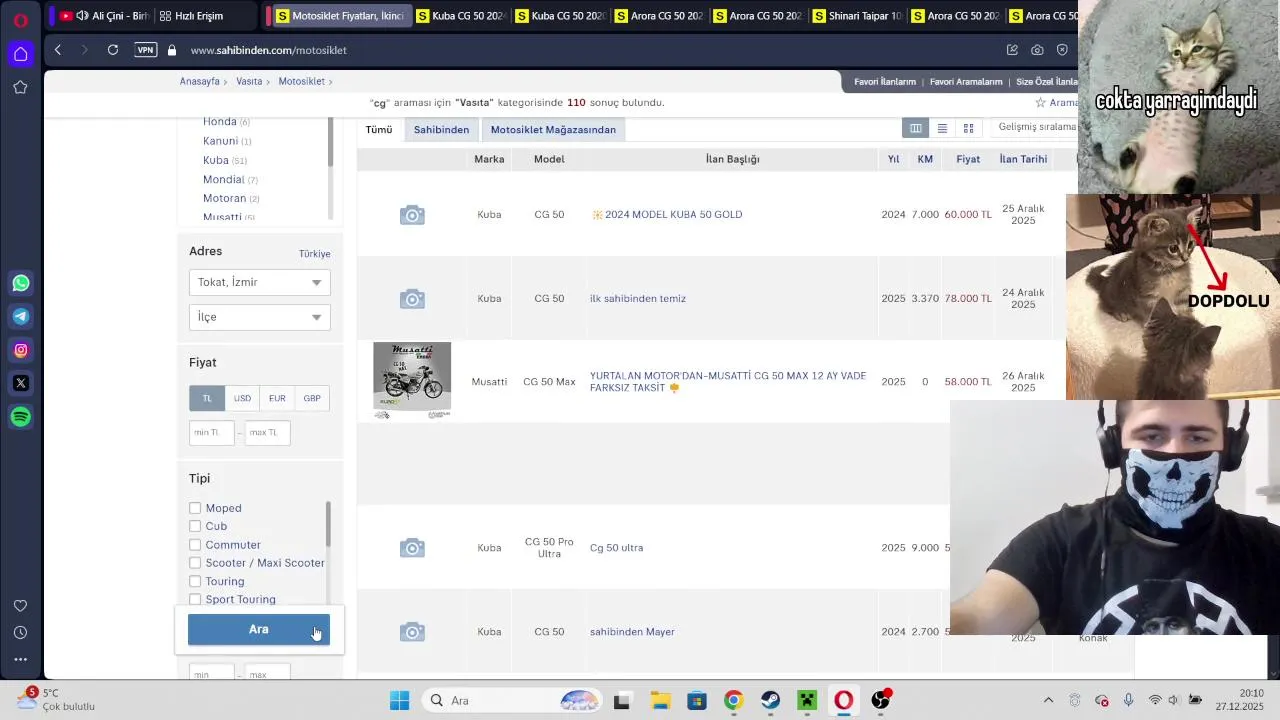Check the Cub type checkbox
1280x720 pixels.
(195, 526)
